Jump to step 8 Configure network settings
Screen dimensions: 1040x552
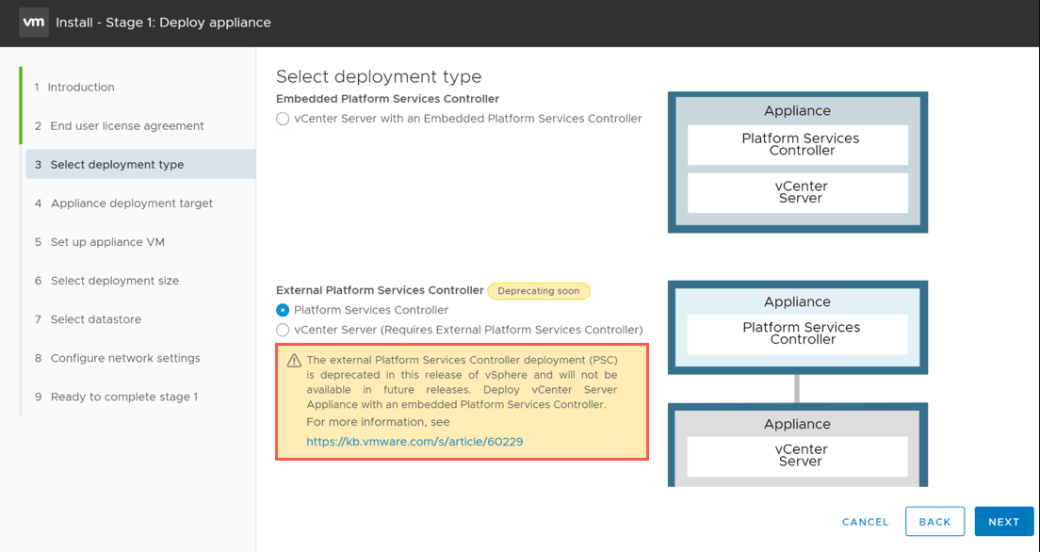click(125, 358)
